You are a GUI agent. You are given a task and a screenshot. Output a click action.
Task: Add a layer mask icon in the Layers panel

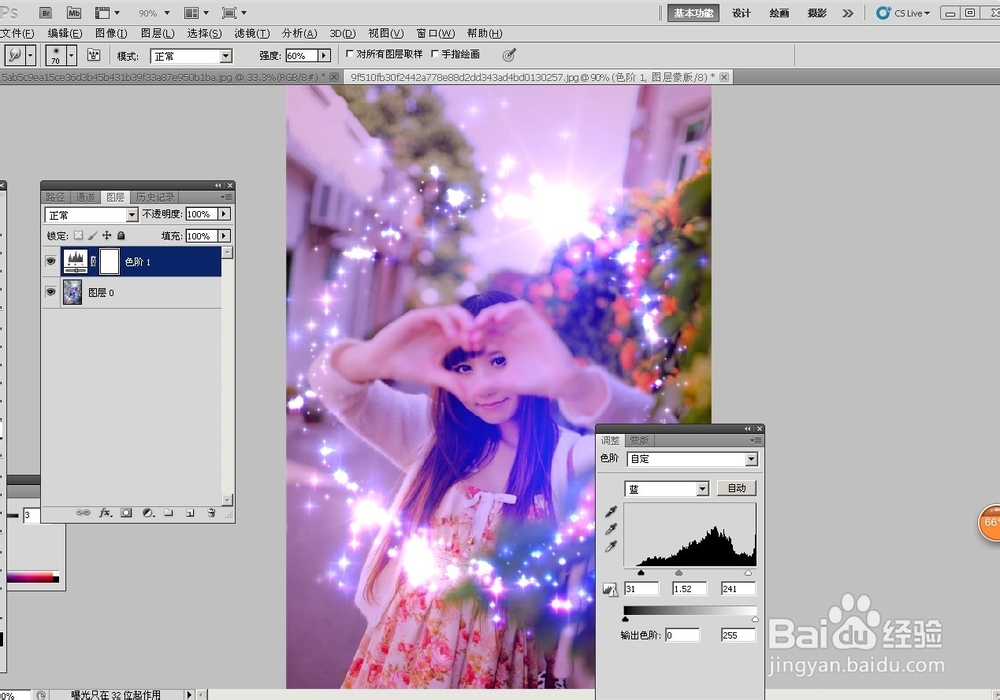[x=126, y=513]
